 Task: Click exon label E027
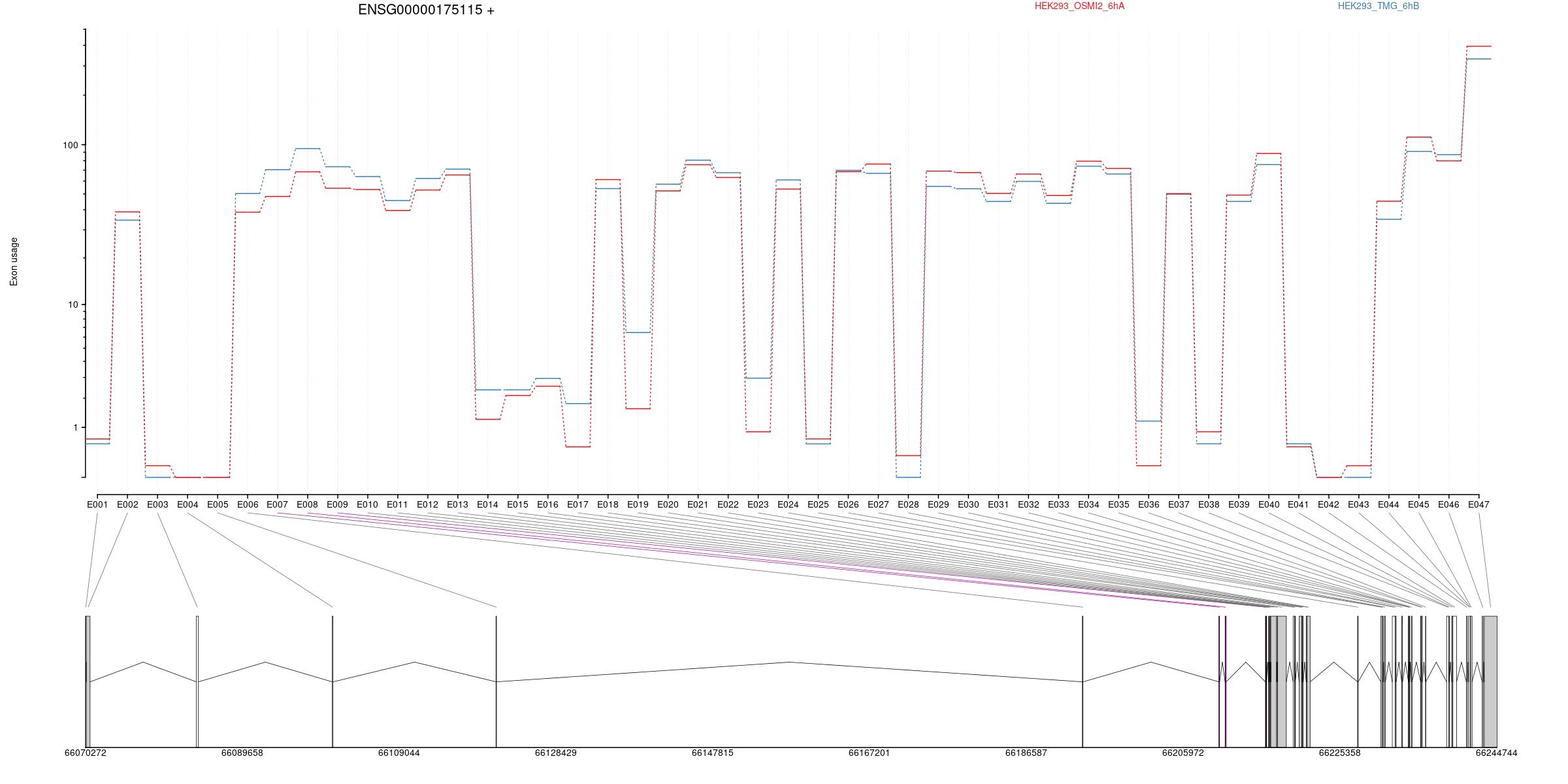pyautogui.click(x=879, y=504)
